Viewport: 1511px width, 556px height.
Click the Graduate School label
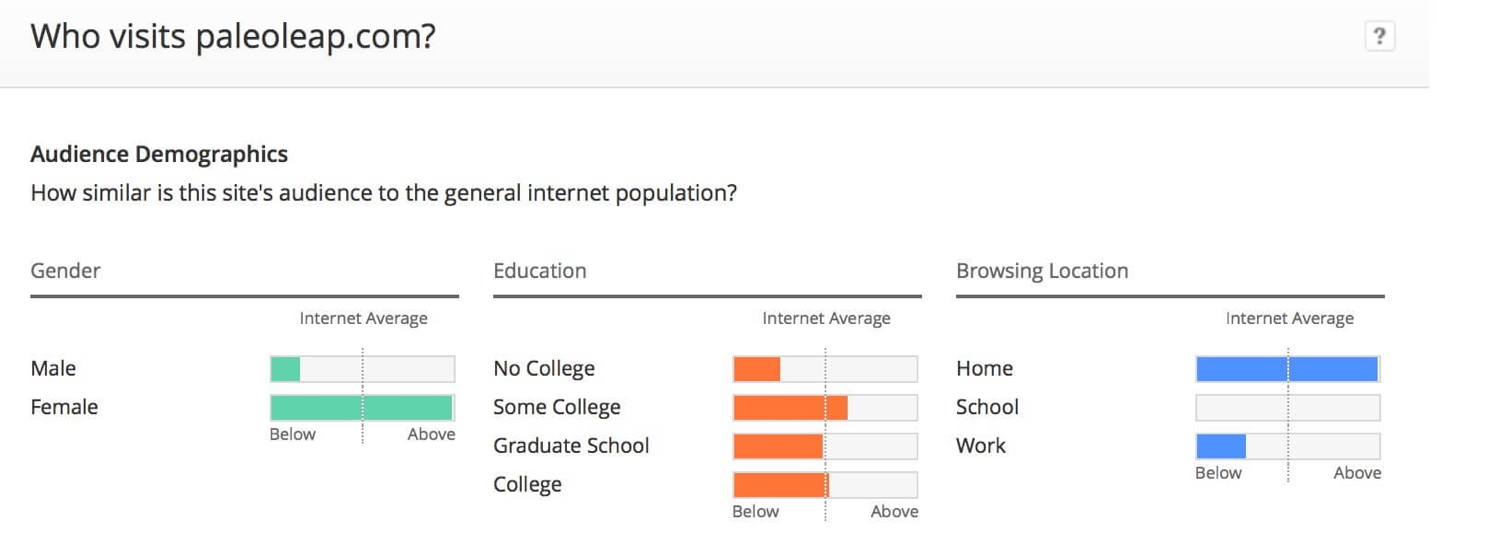coord(571,446)
